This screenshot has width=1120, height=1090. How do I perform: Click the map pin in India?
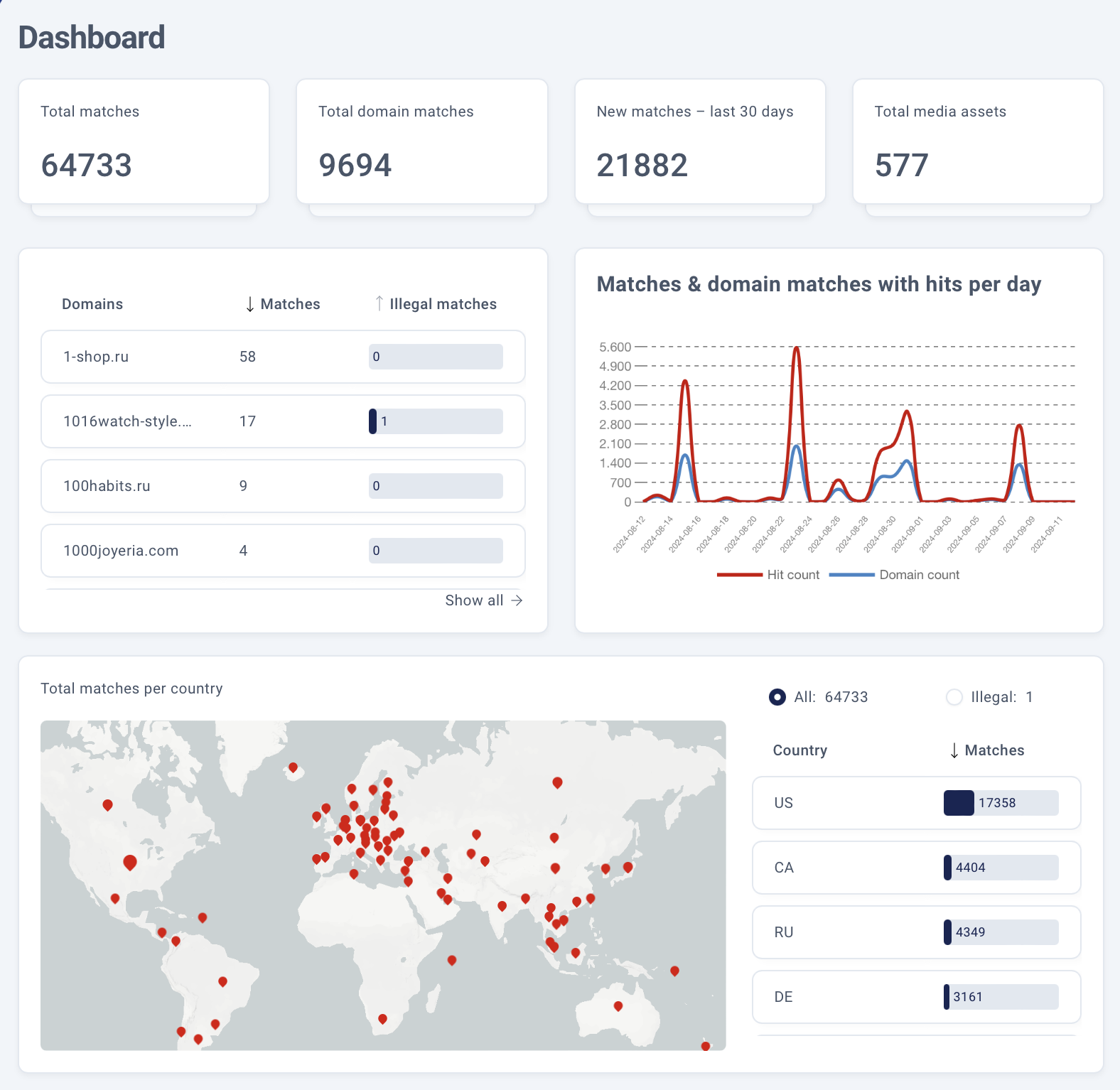click(x=502, y=906)
